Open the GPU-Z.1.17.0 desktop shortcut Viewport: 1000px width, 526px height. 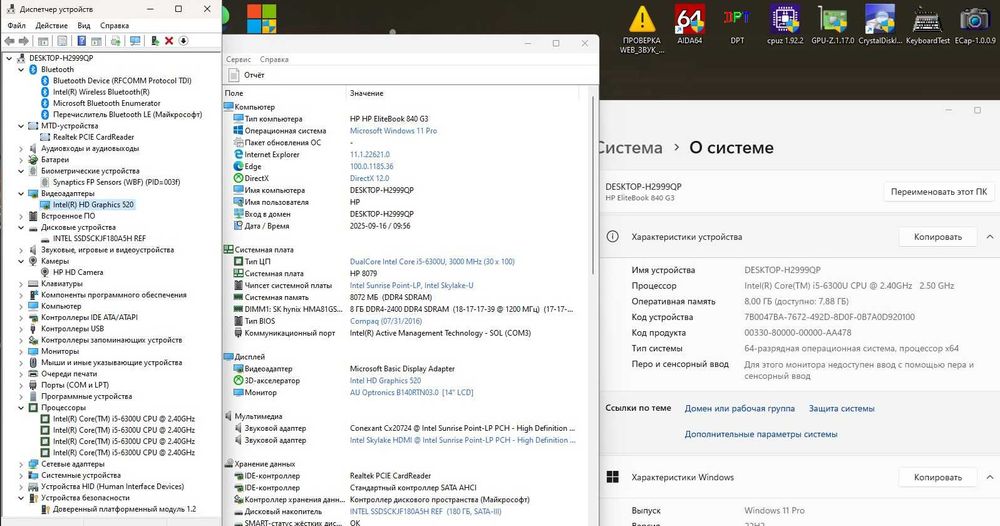[832, 27]
